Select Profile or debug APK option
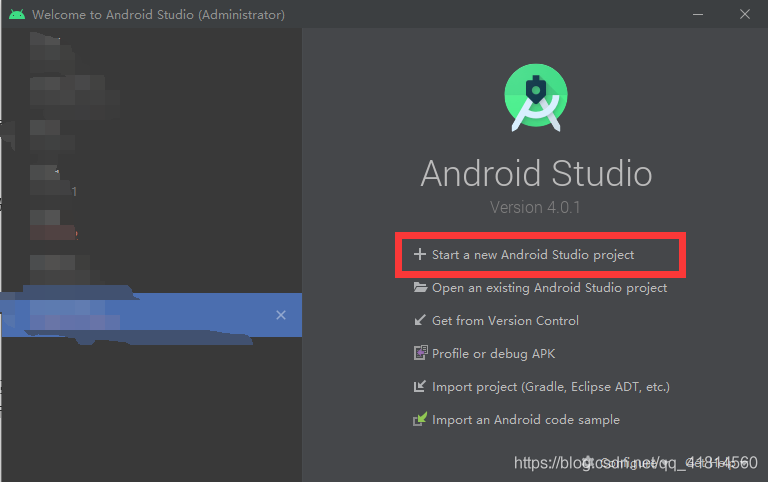 (493, 354)
